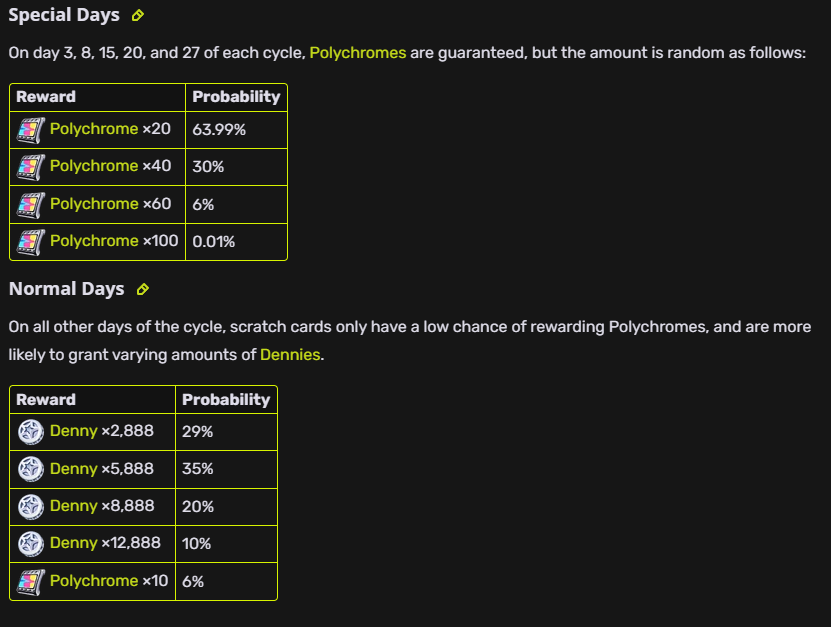Click the edit pencil beside Normal Days
831x627 pixels.
143,289
